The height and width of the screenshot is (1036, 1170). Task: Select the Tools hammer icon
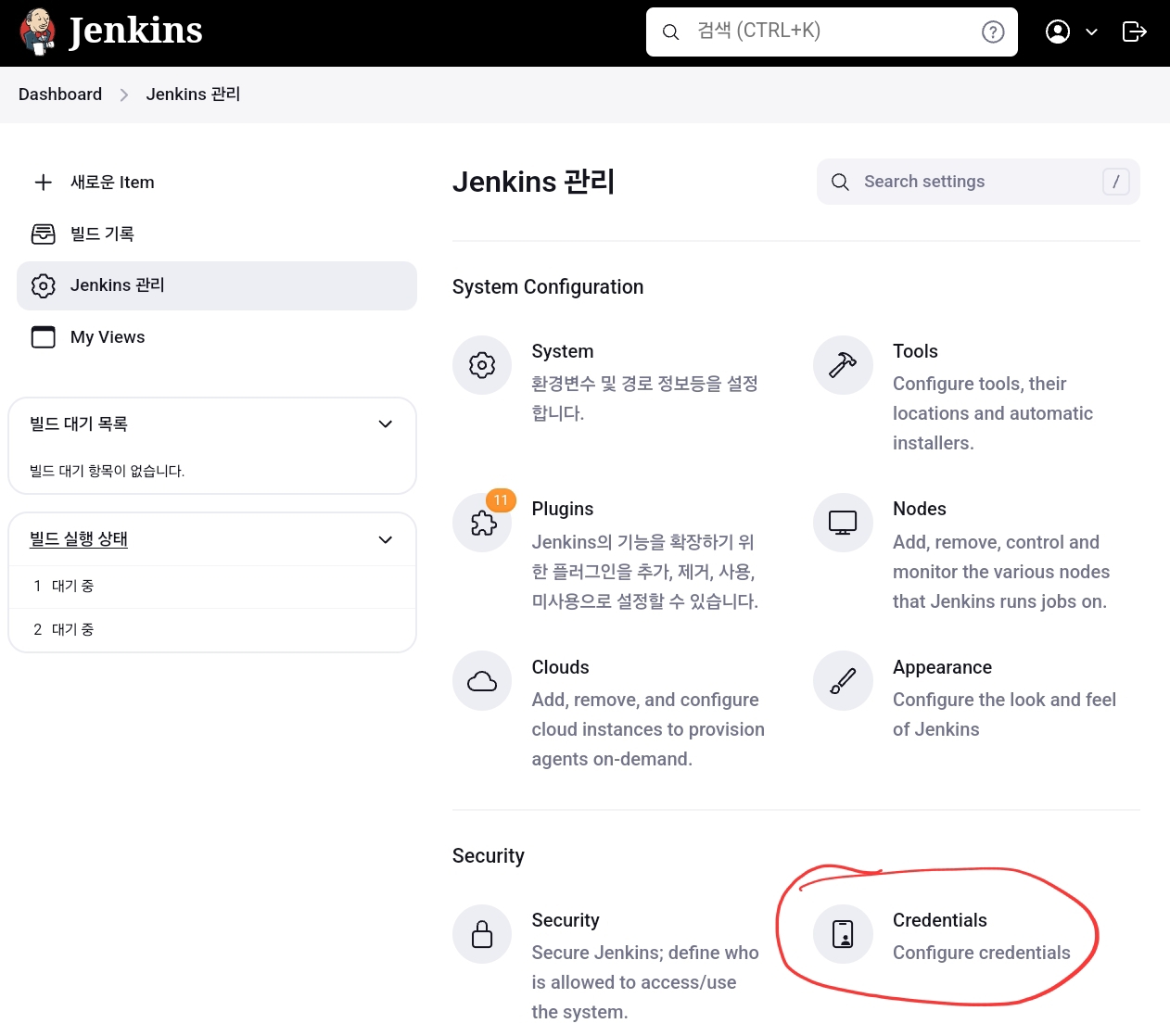coord(843,364)
